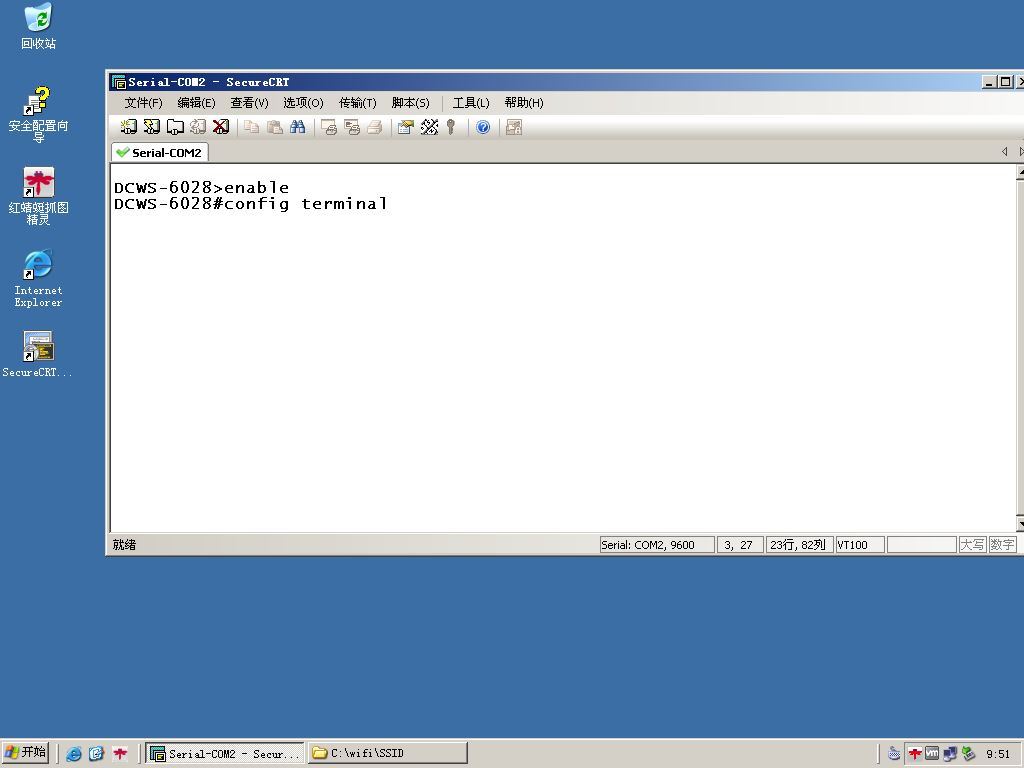This screenshot has height=768, width=1024.
Task: Maximize the SecureCRT window
Action: pyautogui.click(x=1006, y=82)
